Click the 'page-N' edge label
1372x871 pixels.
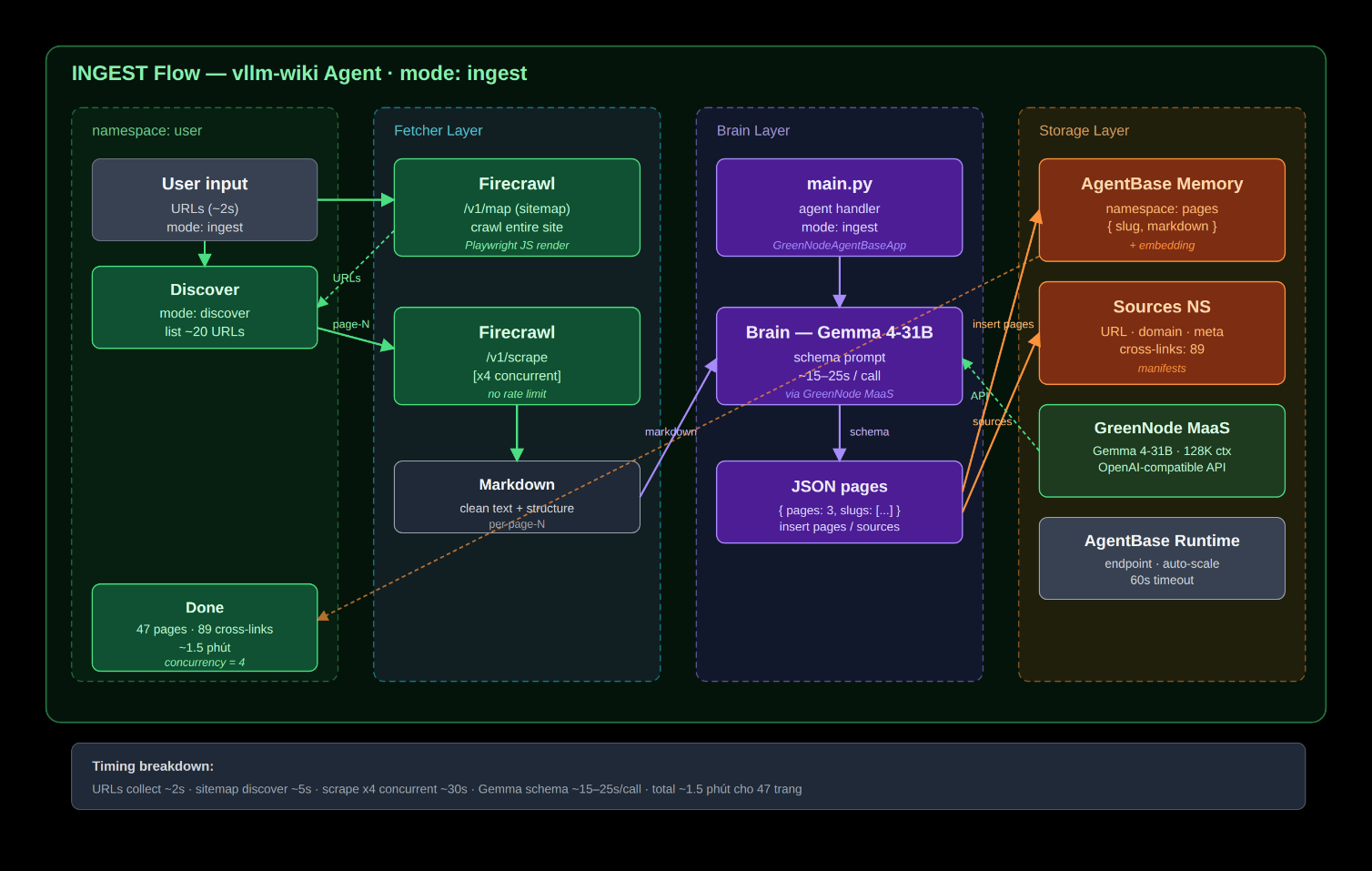[x=351, y=324]
